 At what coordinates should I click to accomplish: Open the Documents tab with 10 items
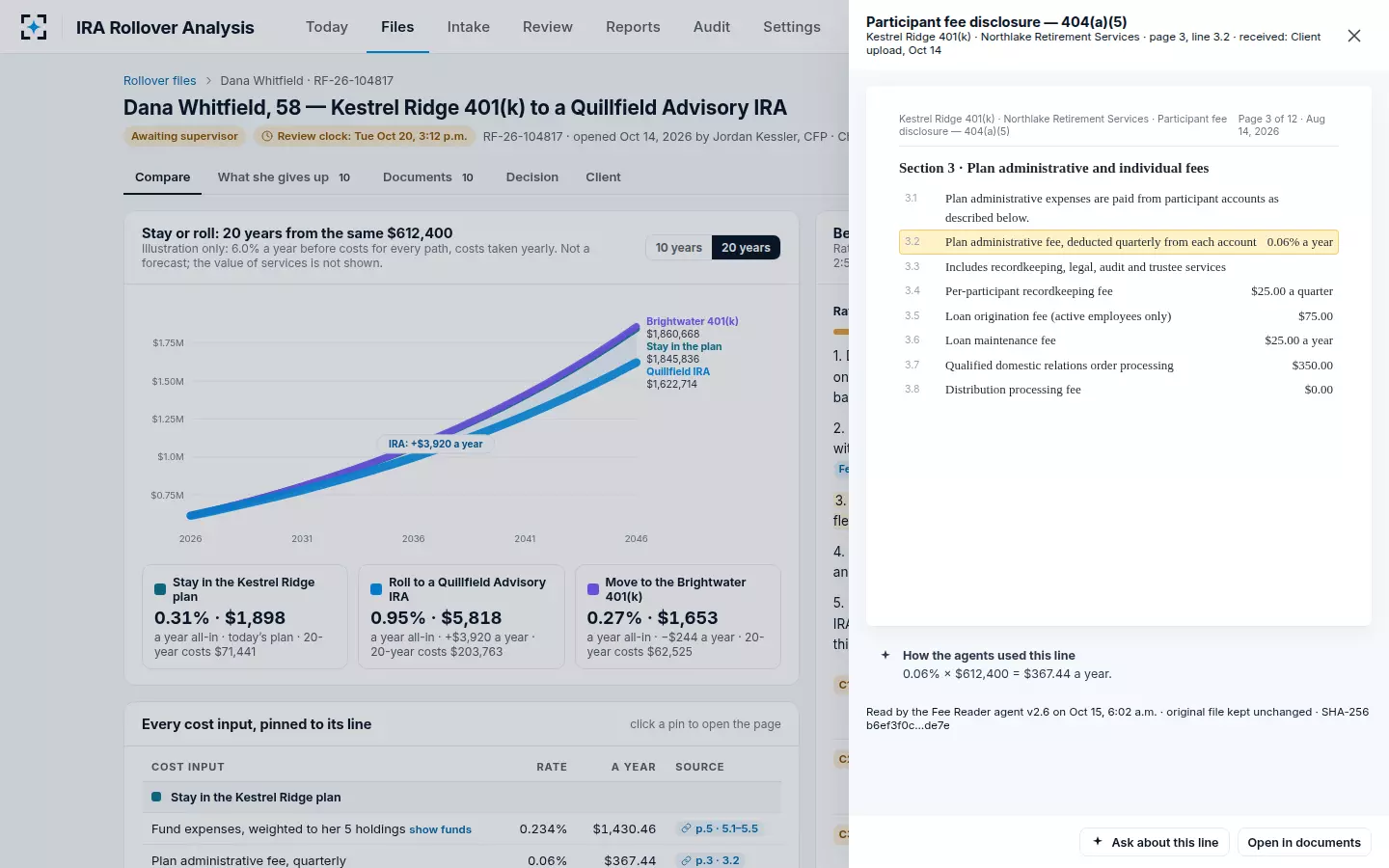[x=428, y=177]
